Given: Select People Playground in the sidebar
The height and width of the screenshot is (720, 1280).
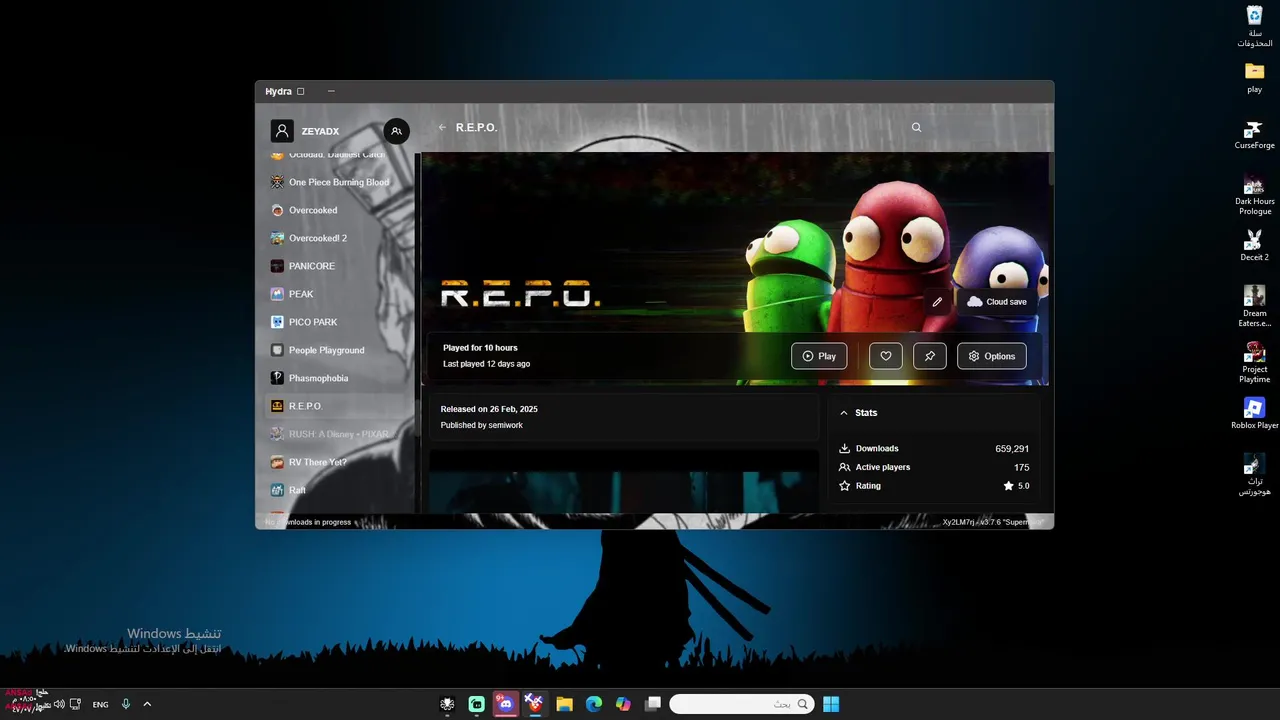Looking at the screenshot, I should pyautogui.click(x=335, y=350).
